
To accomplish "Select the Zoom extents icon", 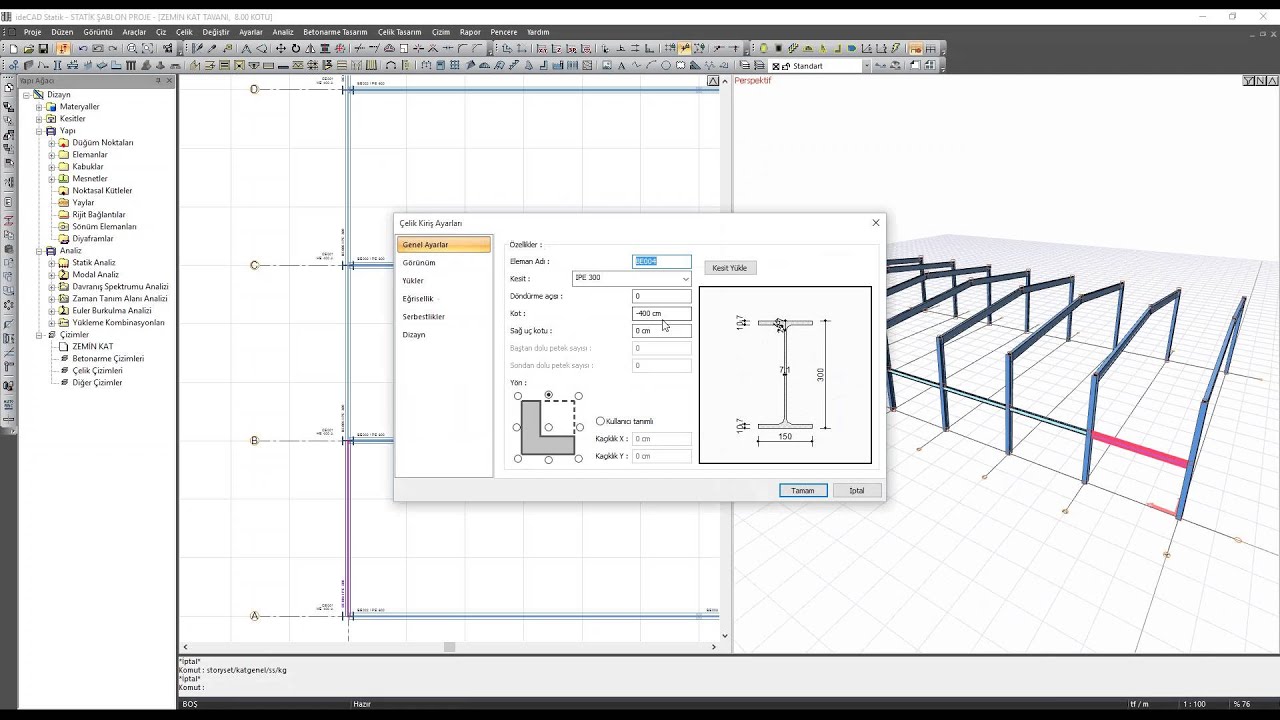I will 147,48.
